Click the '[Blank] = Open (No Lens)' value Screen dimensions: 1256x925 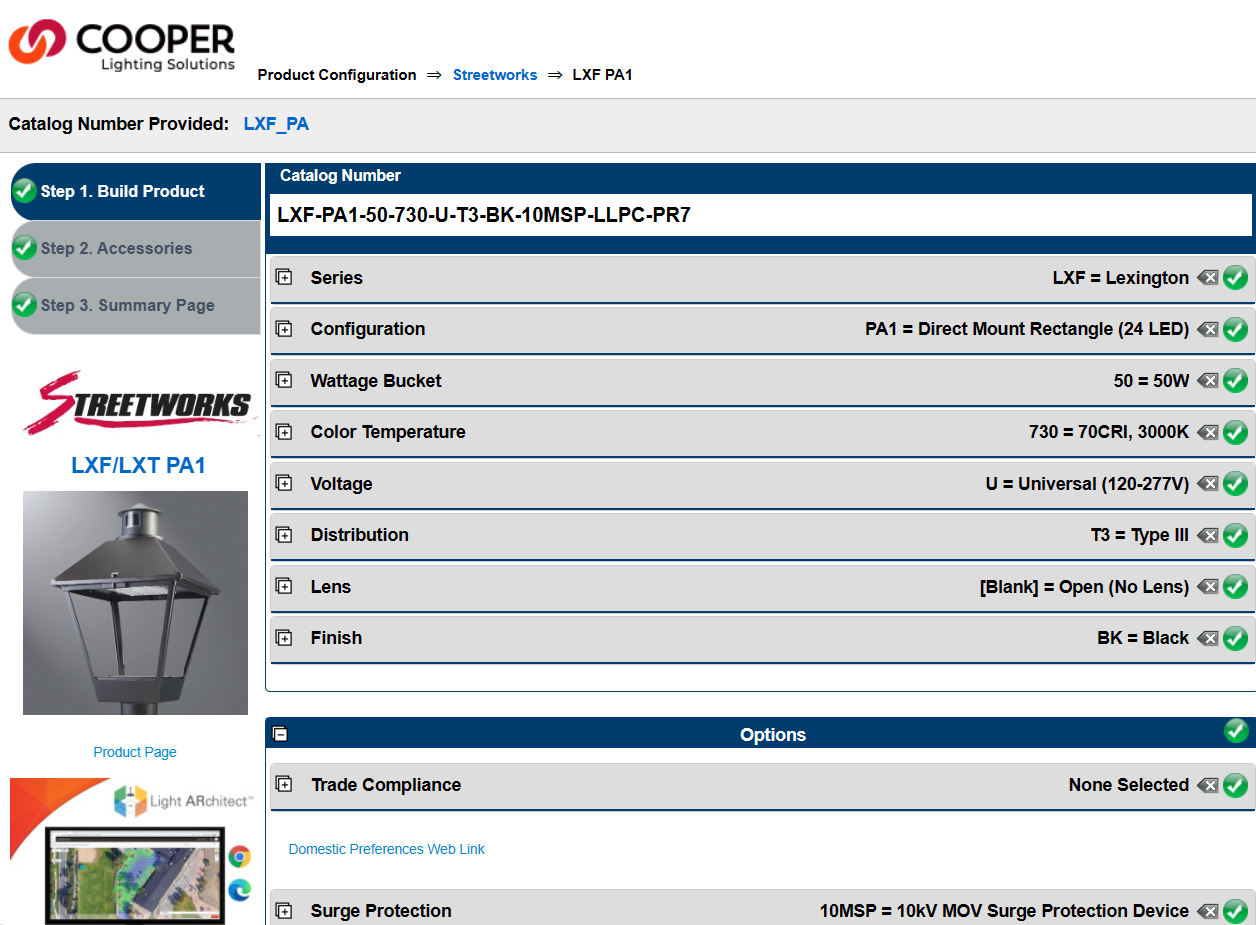pos(1084,587)
